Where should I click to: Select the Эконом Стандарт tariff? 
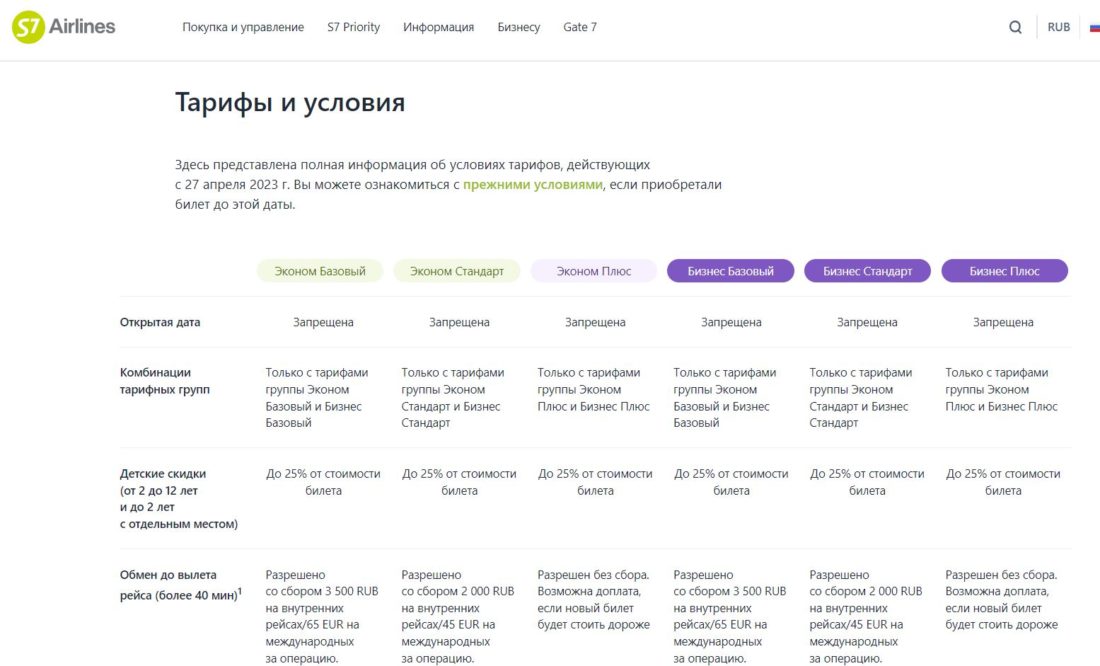coord(457,270)
